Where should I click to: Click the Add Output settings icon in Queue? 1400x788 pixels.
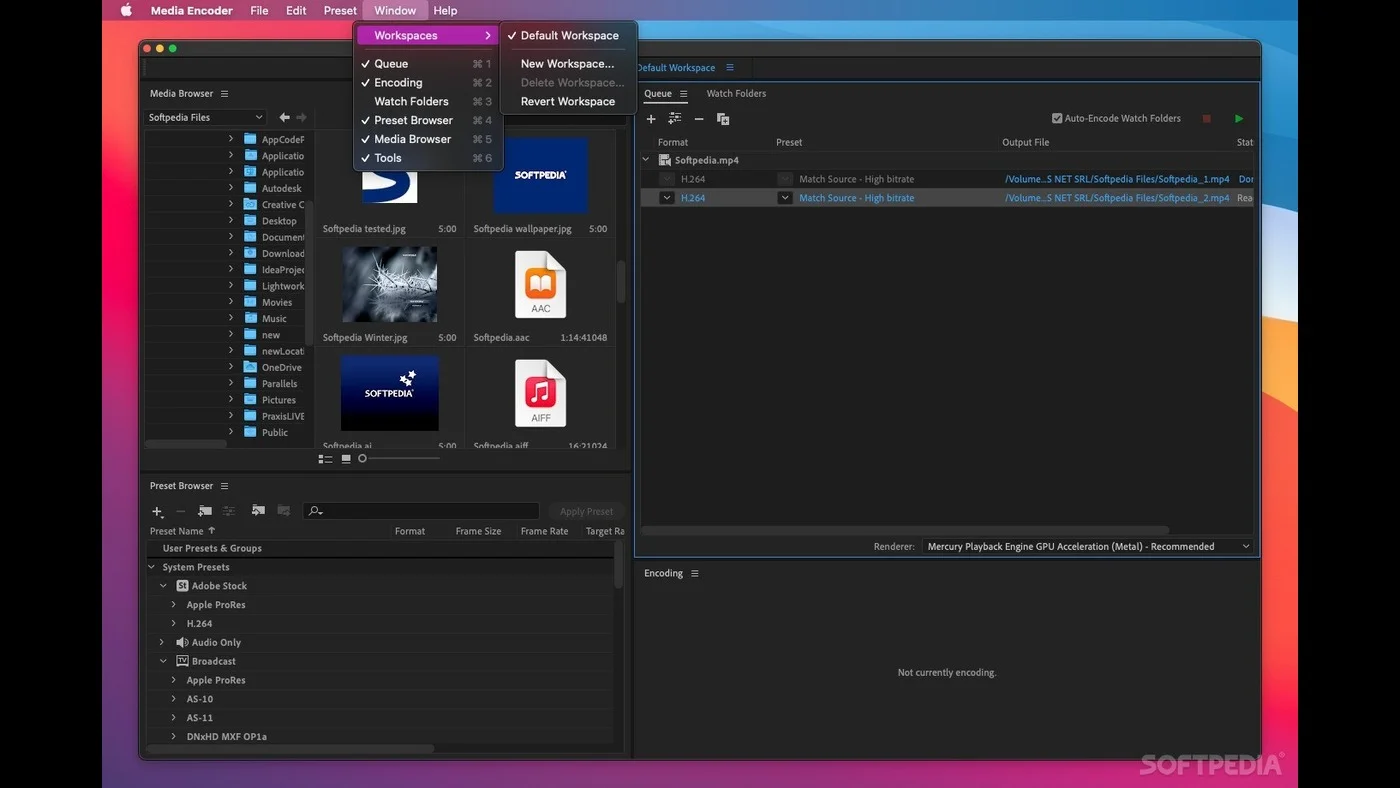675,119
